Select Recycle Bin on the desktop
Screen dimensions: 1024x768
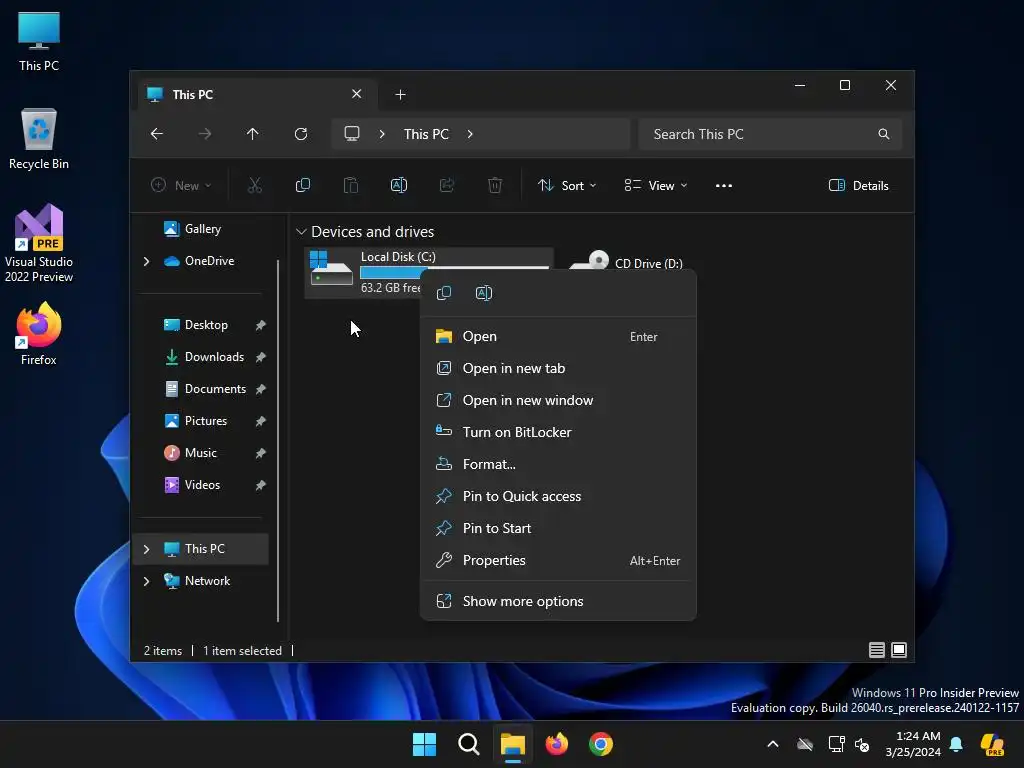point(39,138)
